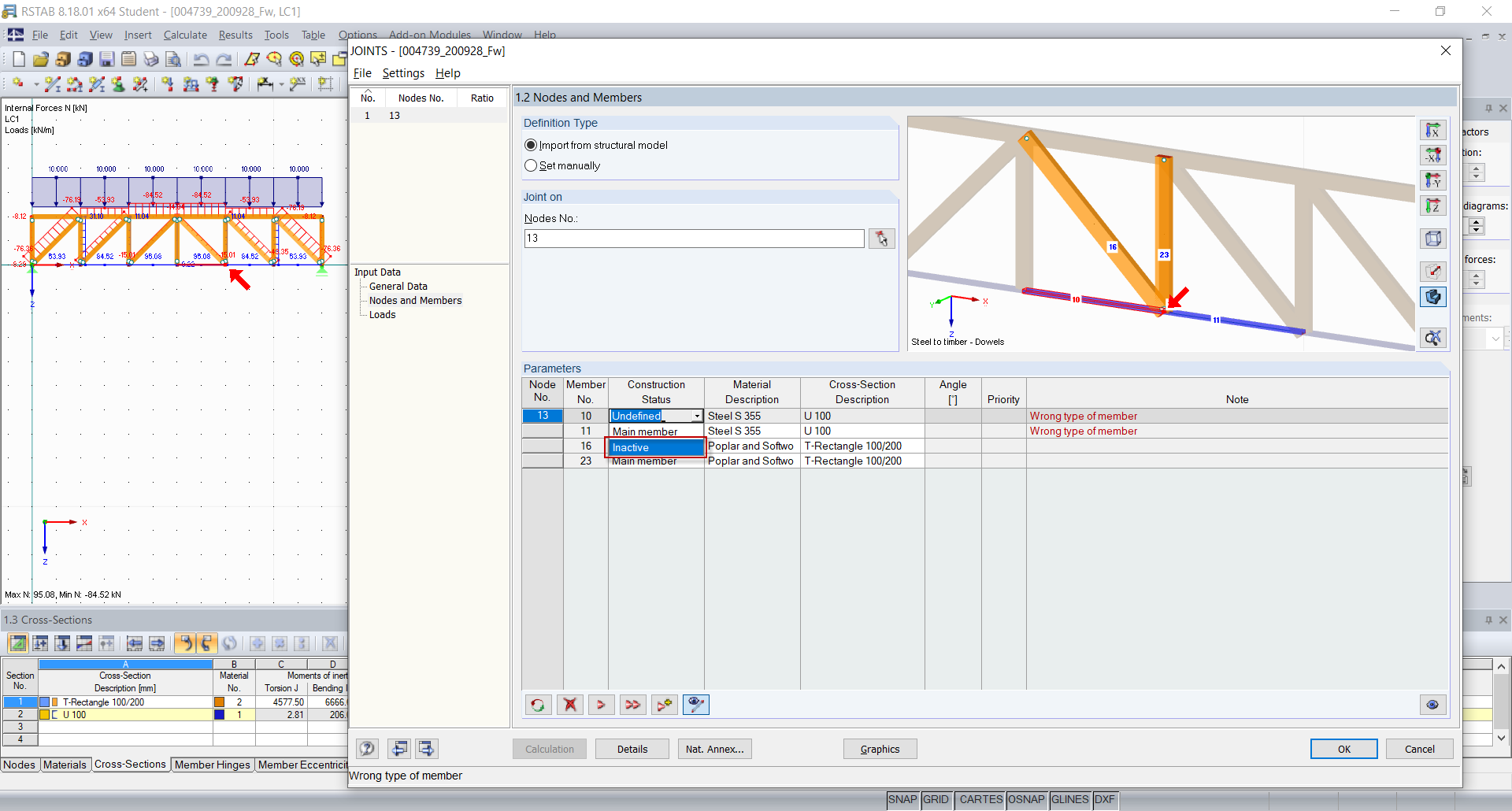1512x811 pixels.
Task: Choose Main member from the status list
Action: (x=655, y=431)
